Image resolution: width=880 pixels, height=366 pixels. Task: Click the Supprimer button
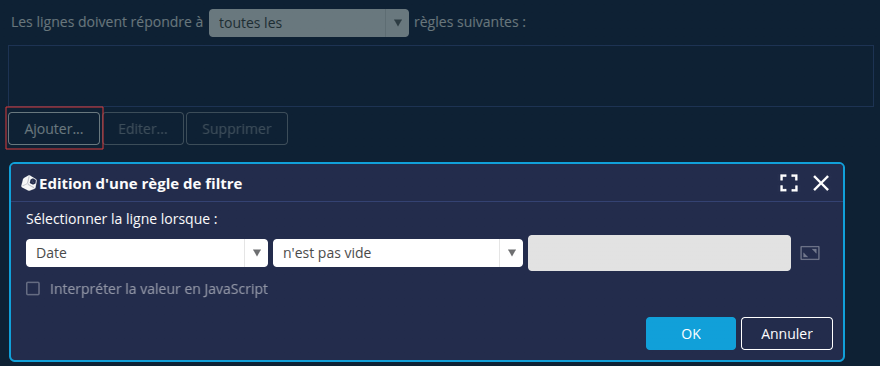[237, 129]
